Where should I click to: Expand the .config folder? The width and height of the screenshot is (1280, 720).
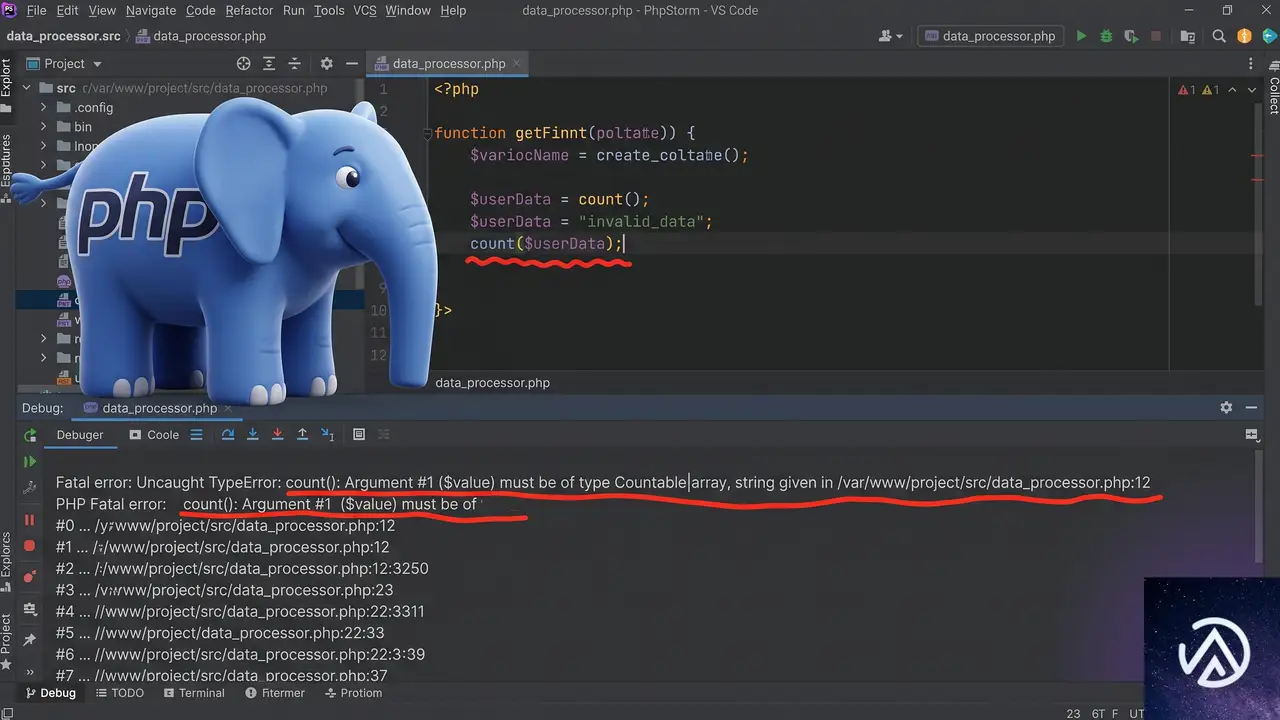coord(43,108)
